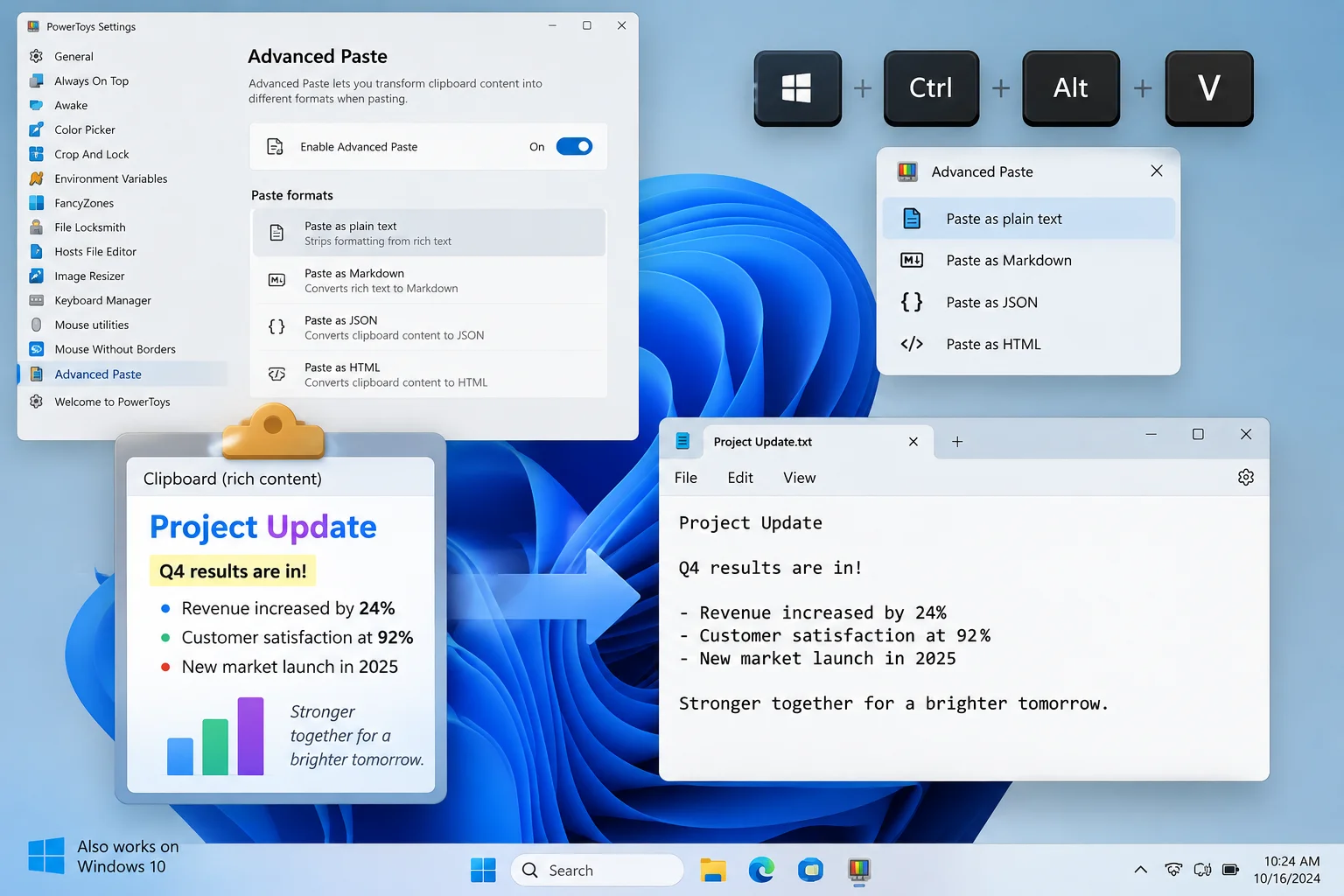Screen dimensions: 1344x896
Task: Click the File Locksmith lock icon
Action: [36, 227]
